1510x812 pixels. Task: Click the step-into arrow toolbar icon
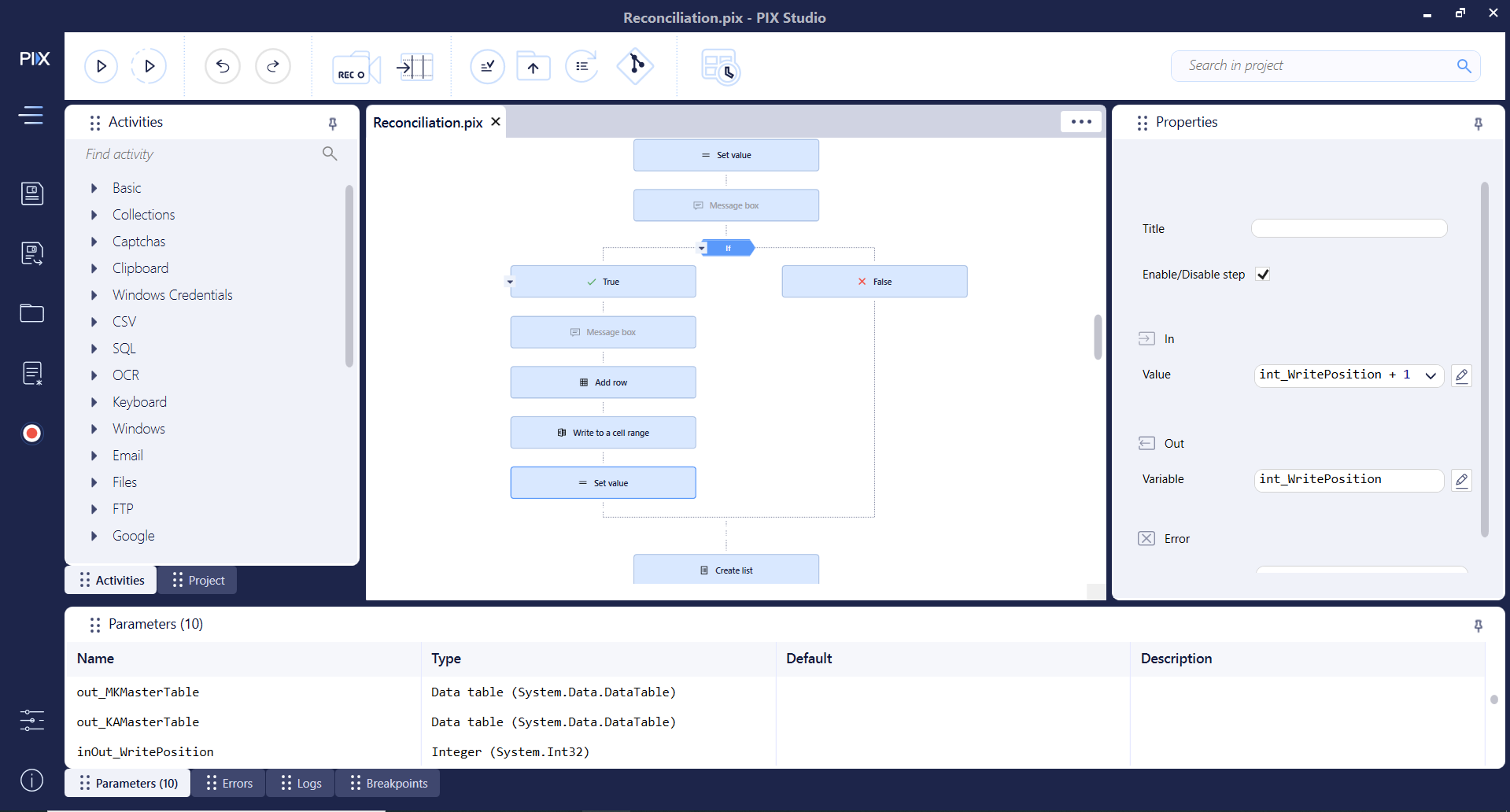point(415,67)
